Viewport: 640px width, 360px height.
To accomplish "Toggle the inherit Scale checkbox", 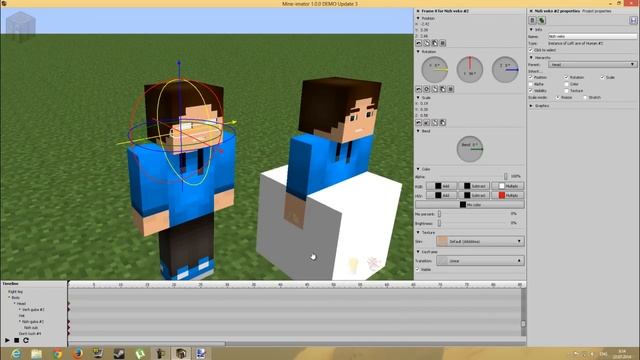I will coord(602,77).
